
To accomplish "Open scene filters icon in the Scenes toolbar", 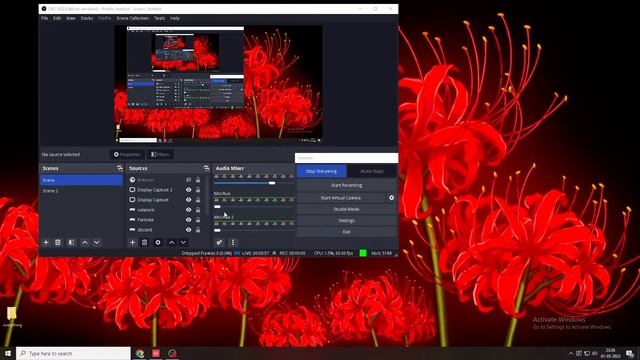I will click(x=71, y=242).
